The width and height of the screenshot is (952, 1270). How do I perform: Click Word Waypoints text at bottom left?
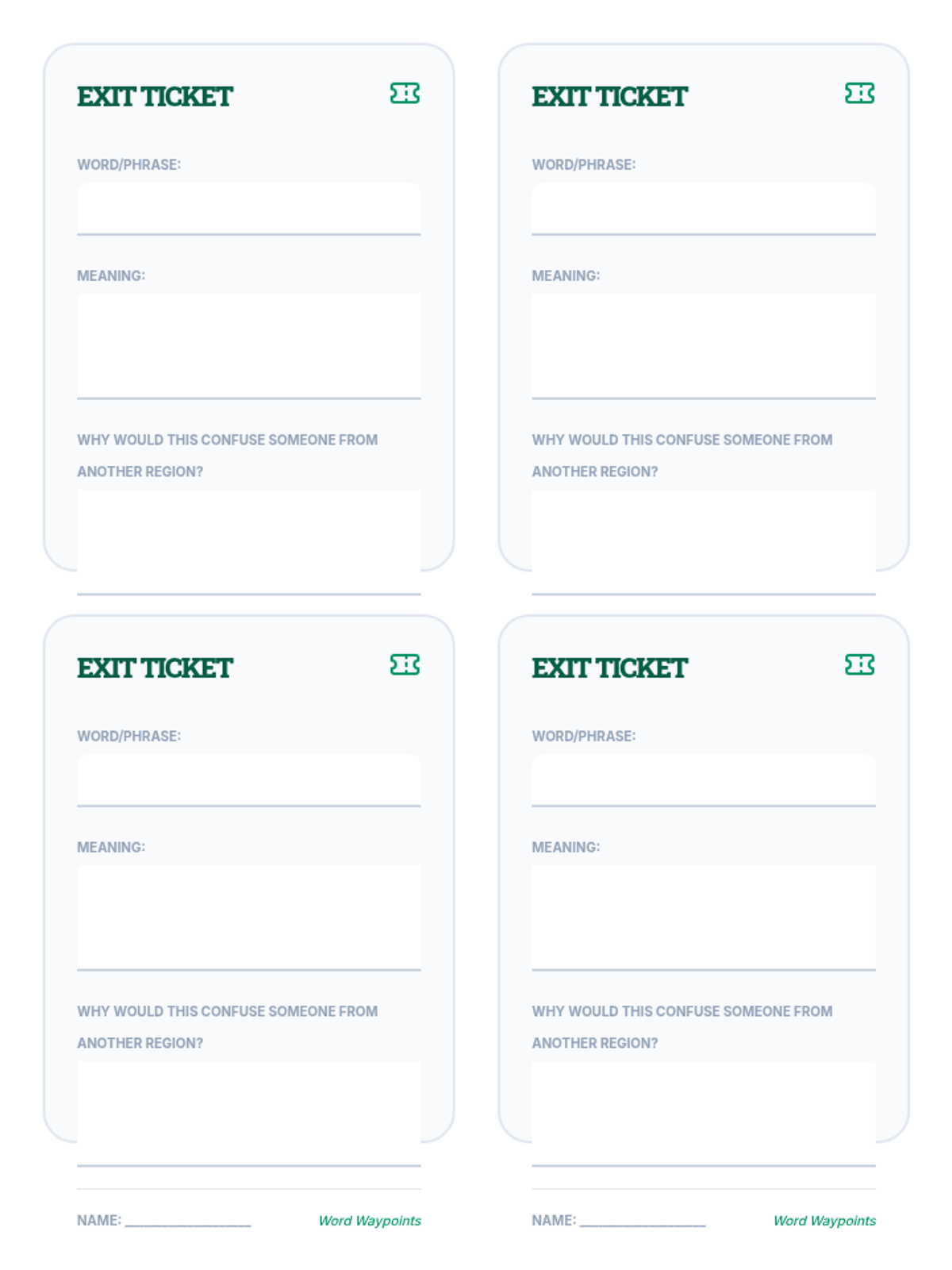click(x=370, y=1221)
